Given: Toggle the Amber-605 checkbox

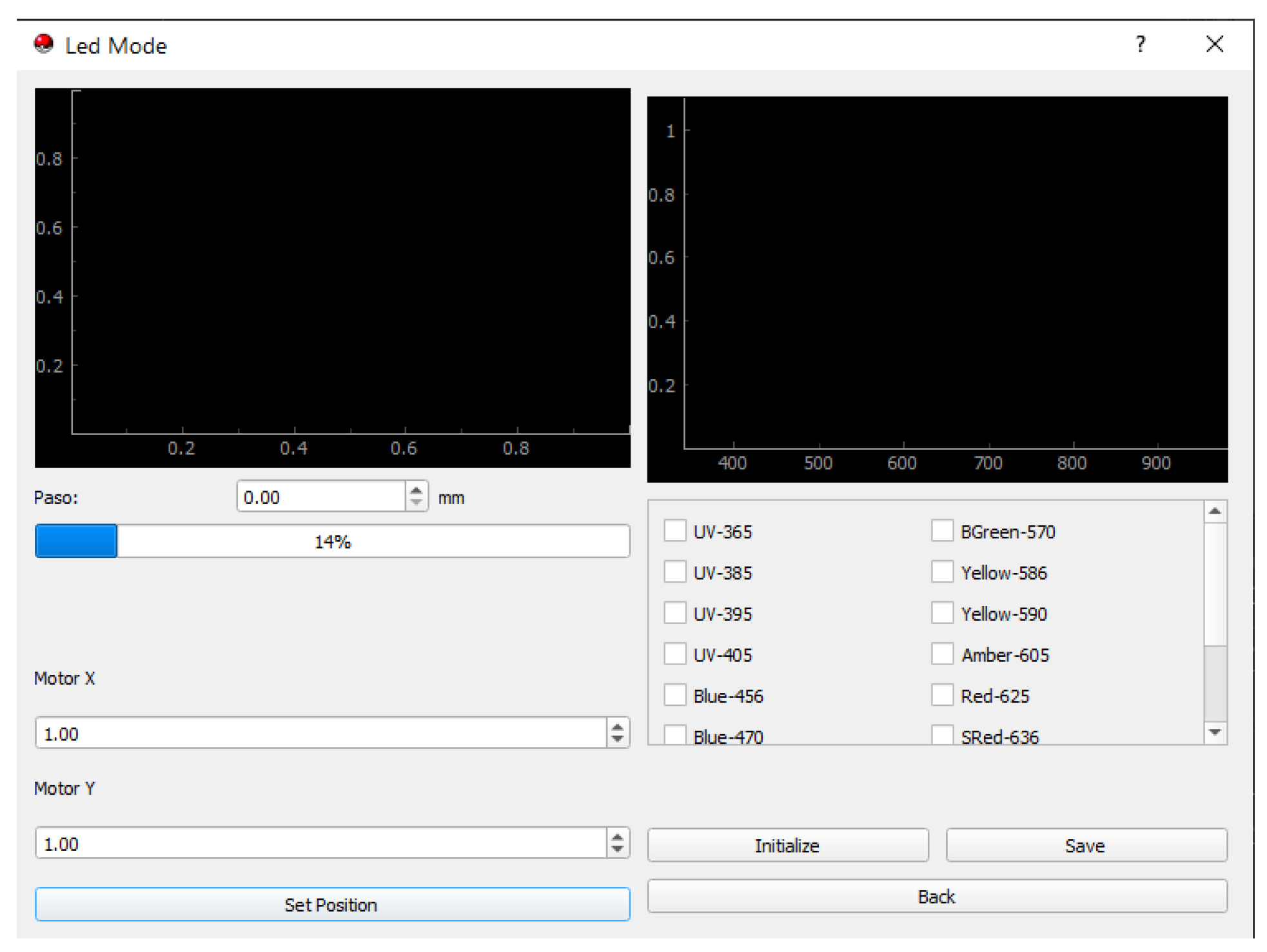Looking at the screenshot, I should pyautogui.click(x=941, y=654).
